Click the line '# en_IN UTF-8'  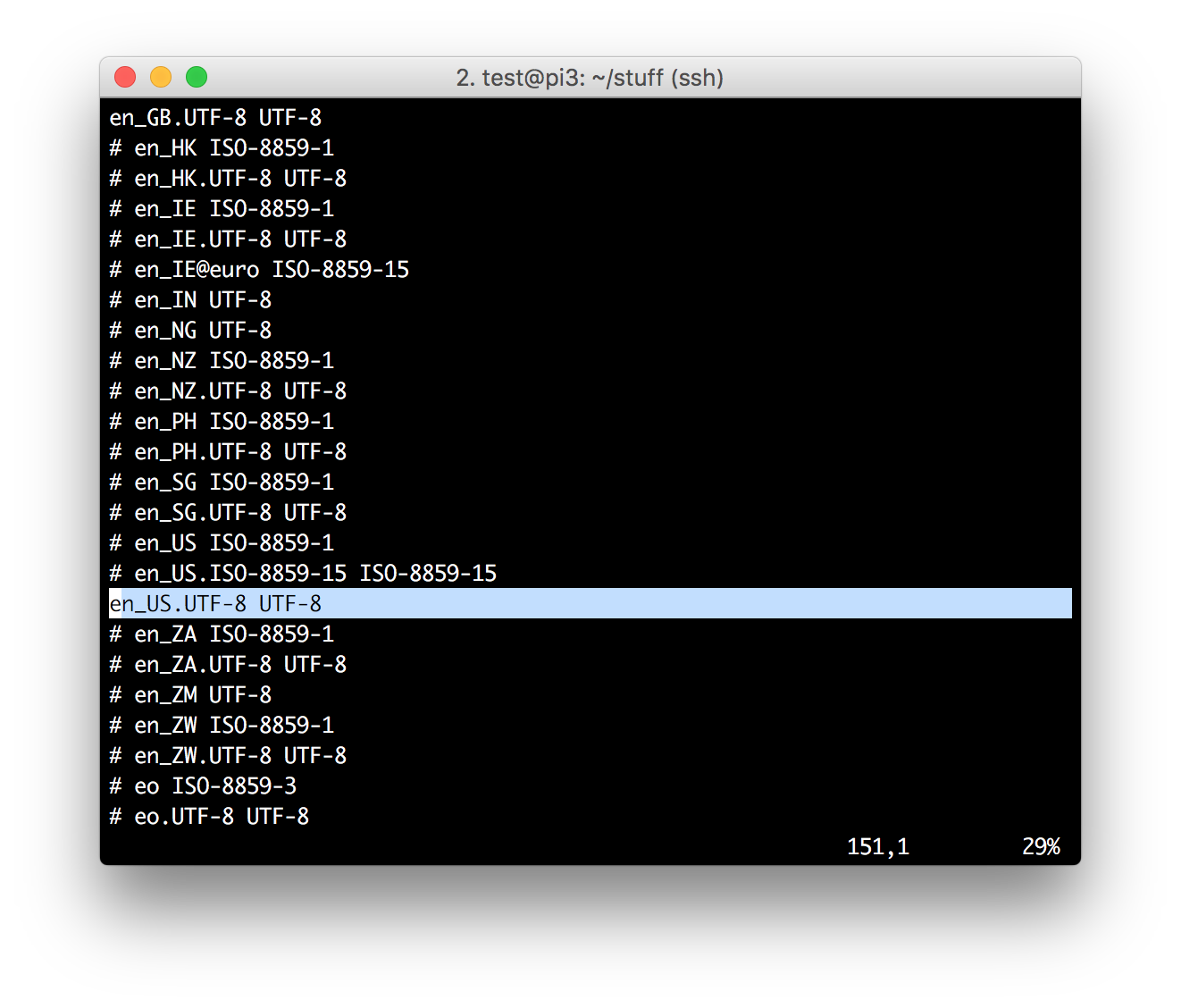(x=190, y=300)
